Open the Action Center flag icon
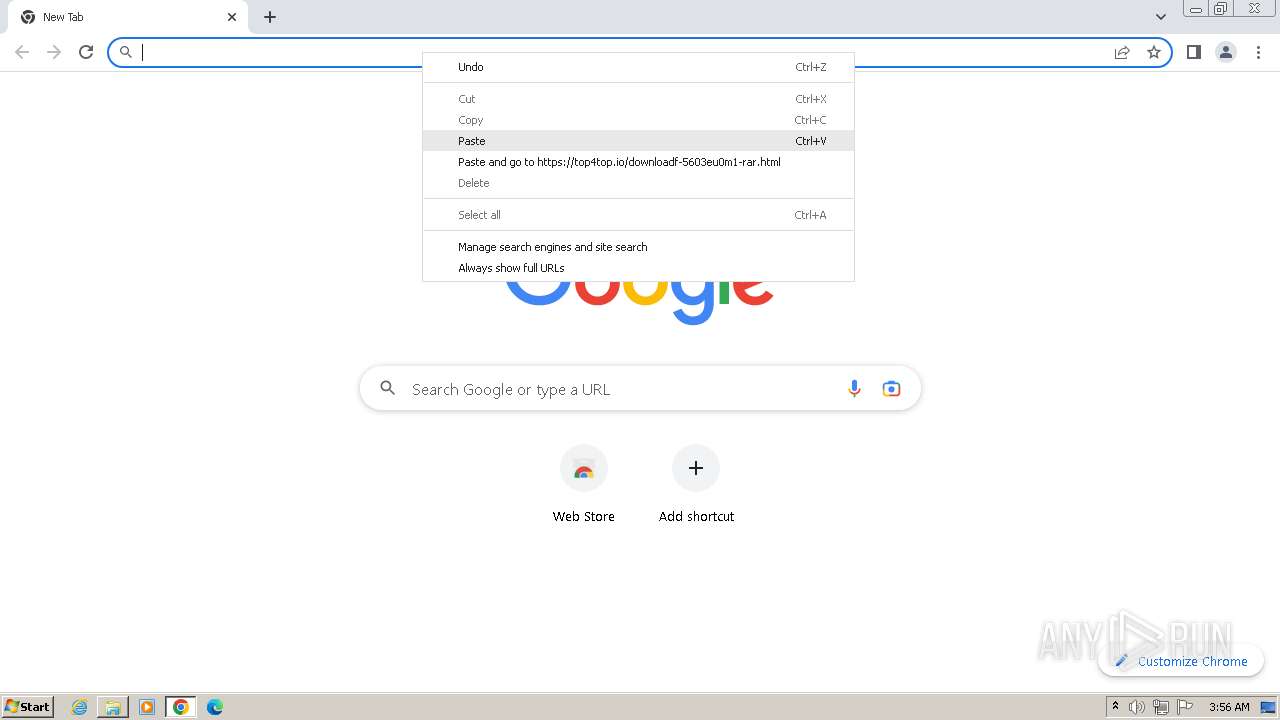 tap(1185, 707)
